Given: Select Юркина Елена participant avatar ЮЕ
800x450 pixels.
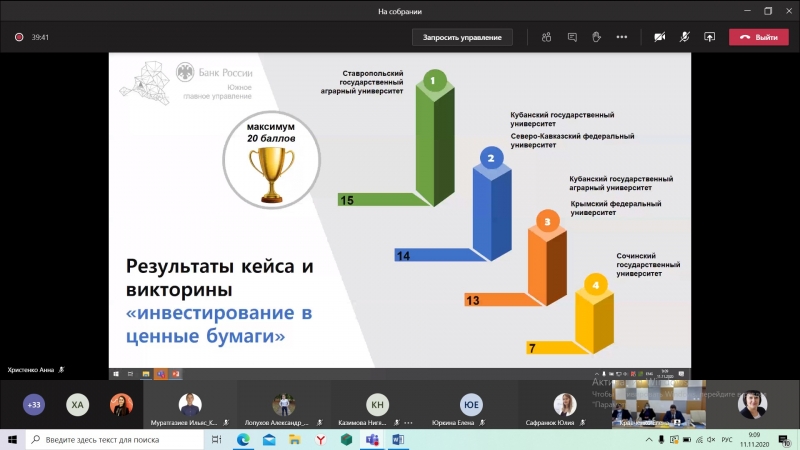Looking at the screenshot, I should (470, 404).
